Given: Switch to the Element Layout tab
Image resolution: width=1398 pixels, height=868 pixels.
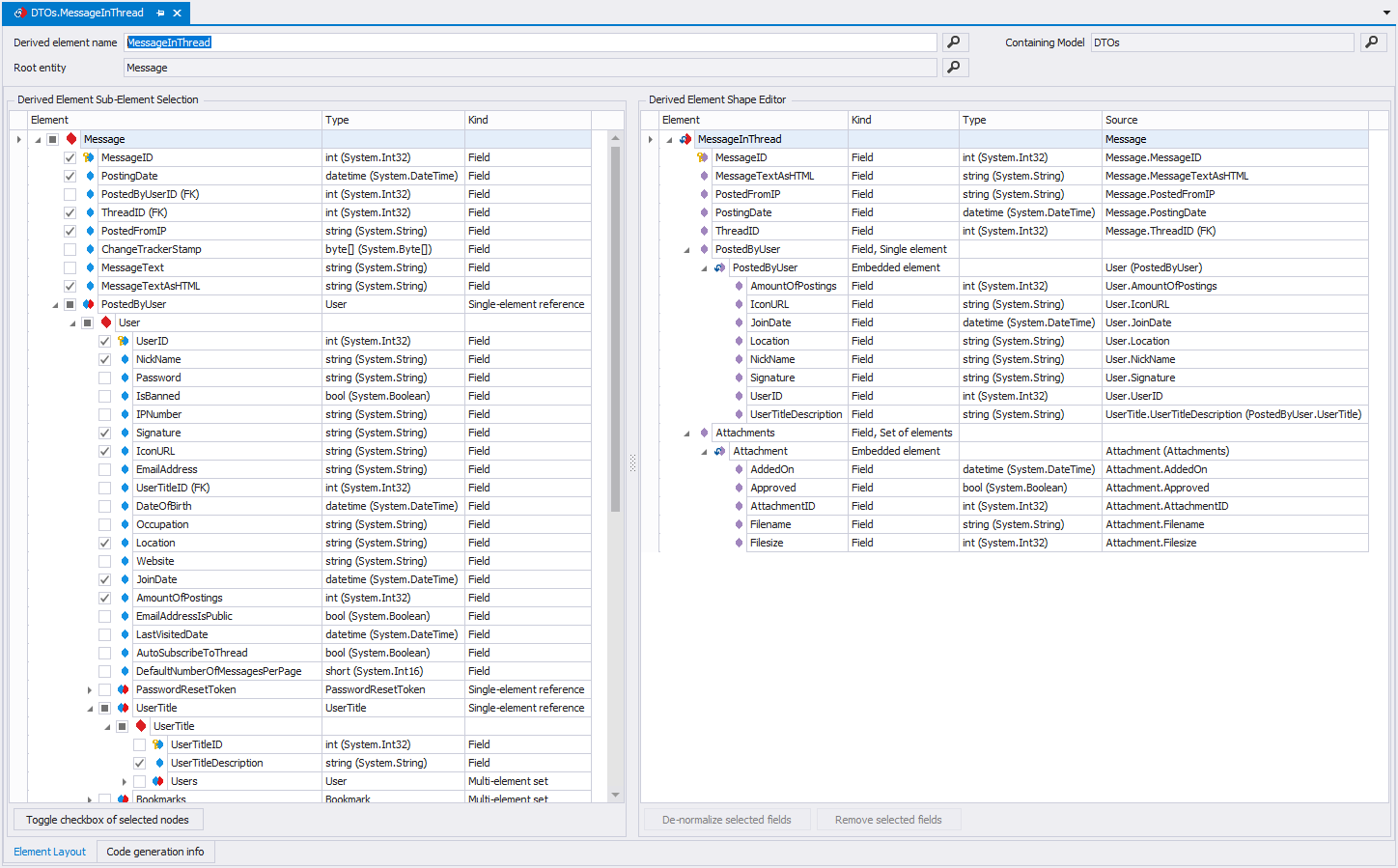Looking at the screenshot, I should (50, 852).
